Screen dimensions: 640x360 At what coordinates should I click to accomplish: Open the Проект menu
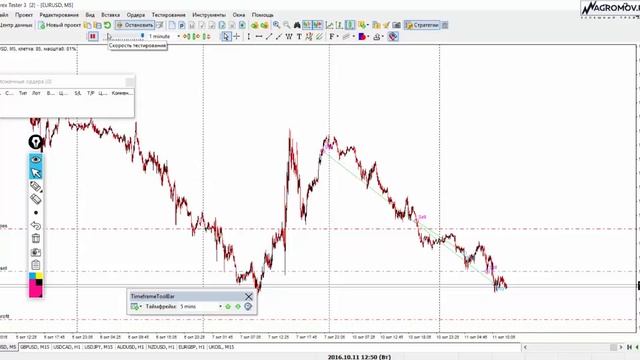pyautogui.click(x=24, y=15)
